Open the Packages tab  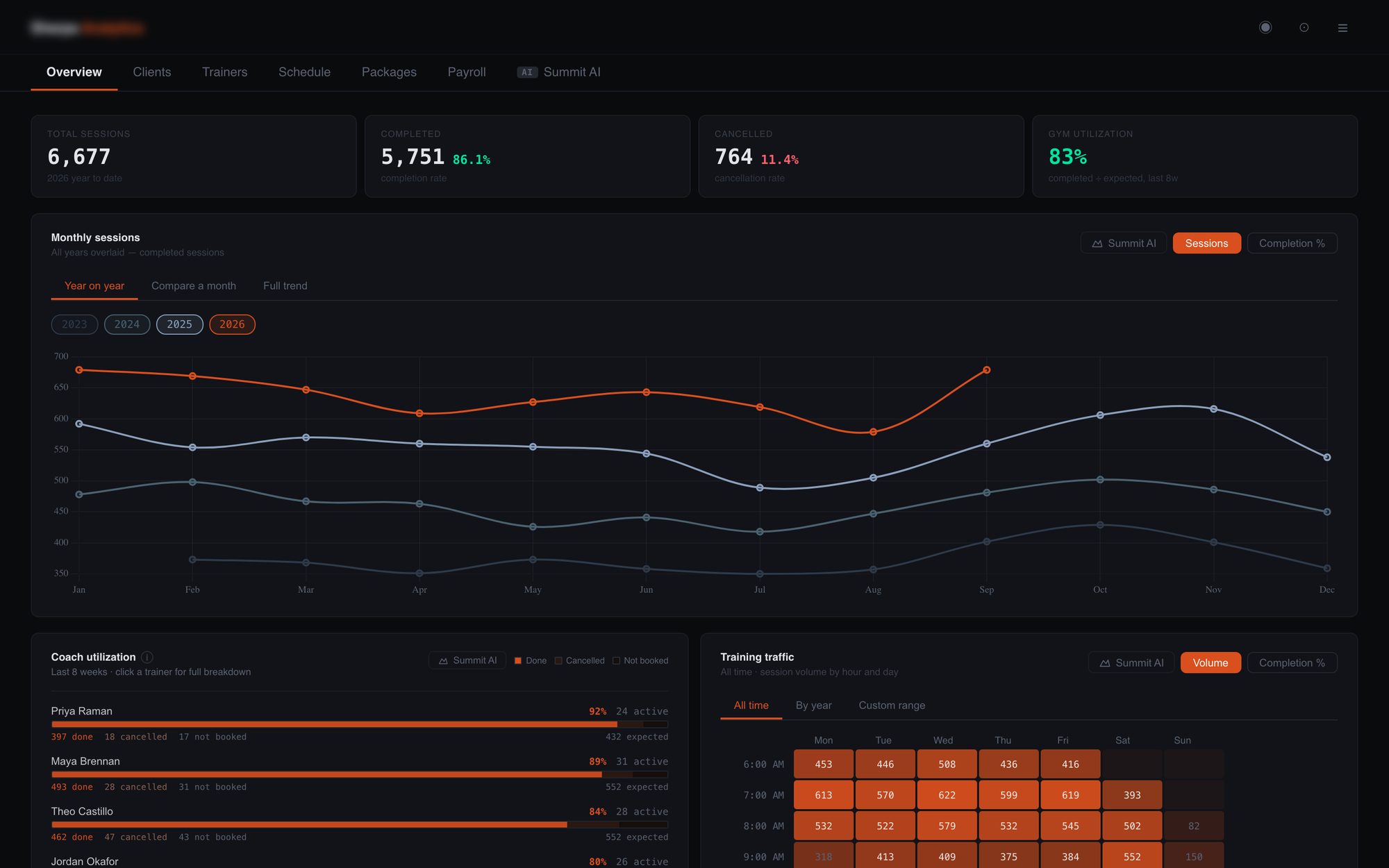coord(389,72)
